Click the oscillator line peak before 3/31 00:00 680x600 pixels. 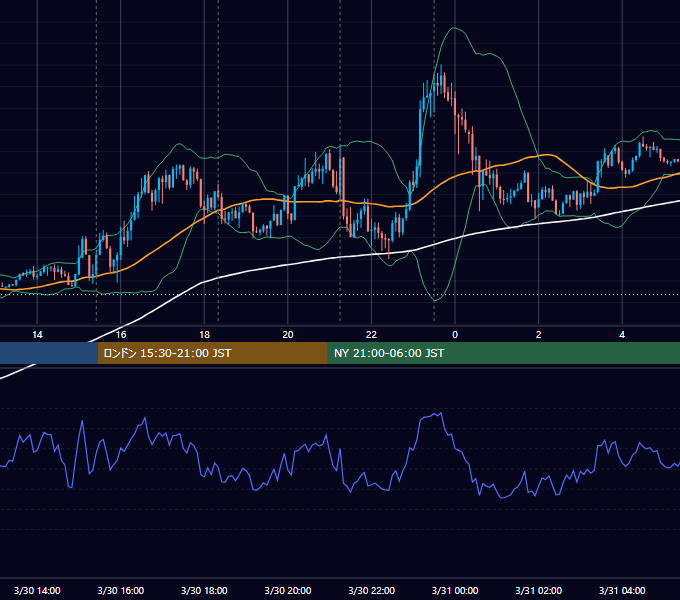(441, 414)
